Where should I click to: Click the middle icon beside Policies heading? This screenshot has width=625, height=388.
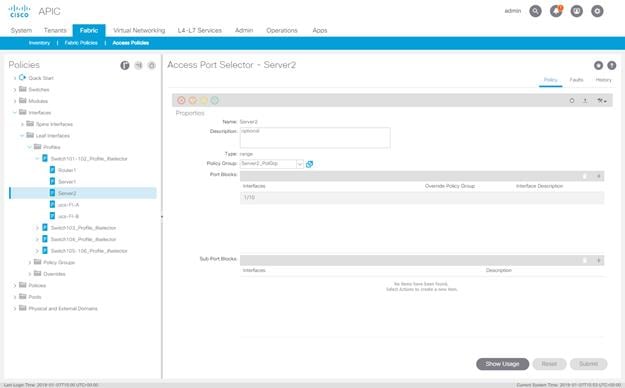tap(138, 65)
